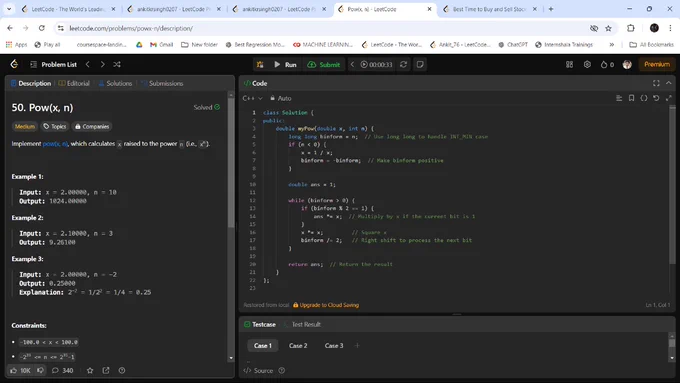Star the problem as favorite
680x383 pixels.
pos(90,370)
